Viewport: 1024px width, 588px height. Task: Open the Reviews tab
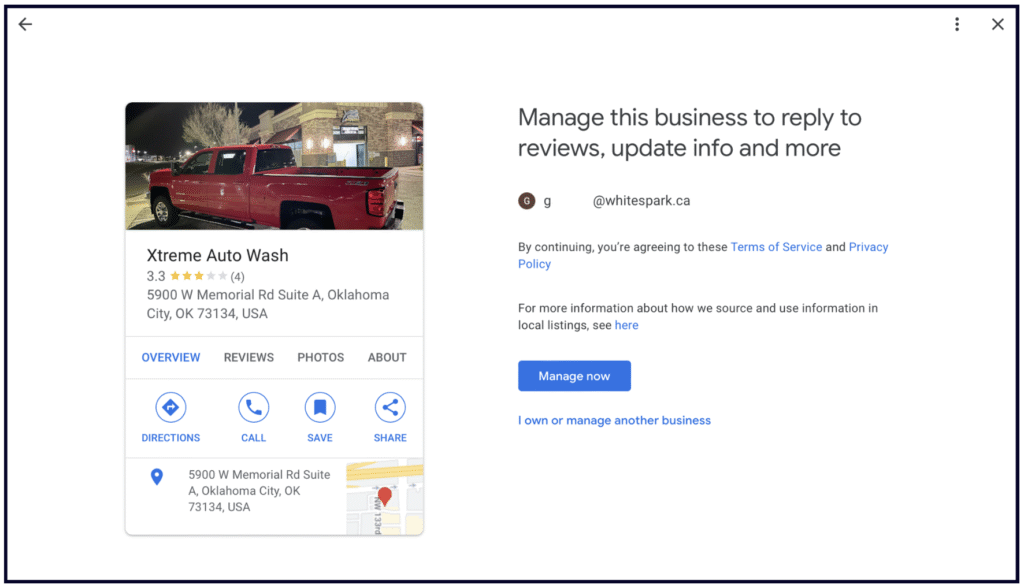tap(249, 357)
